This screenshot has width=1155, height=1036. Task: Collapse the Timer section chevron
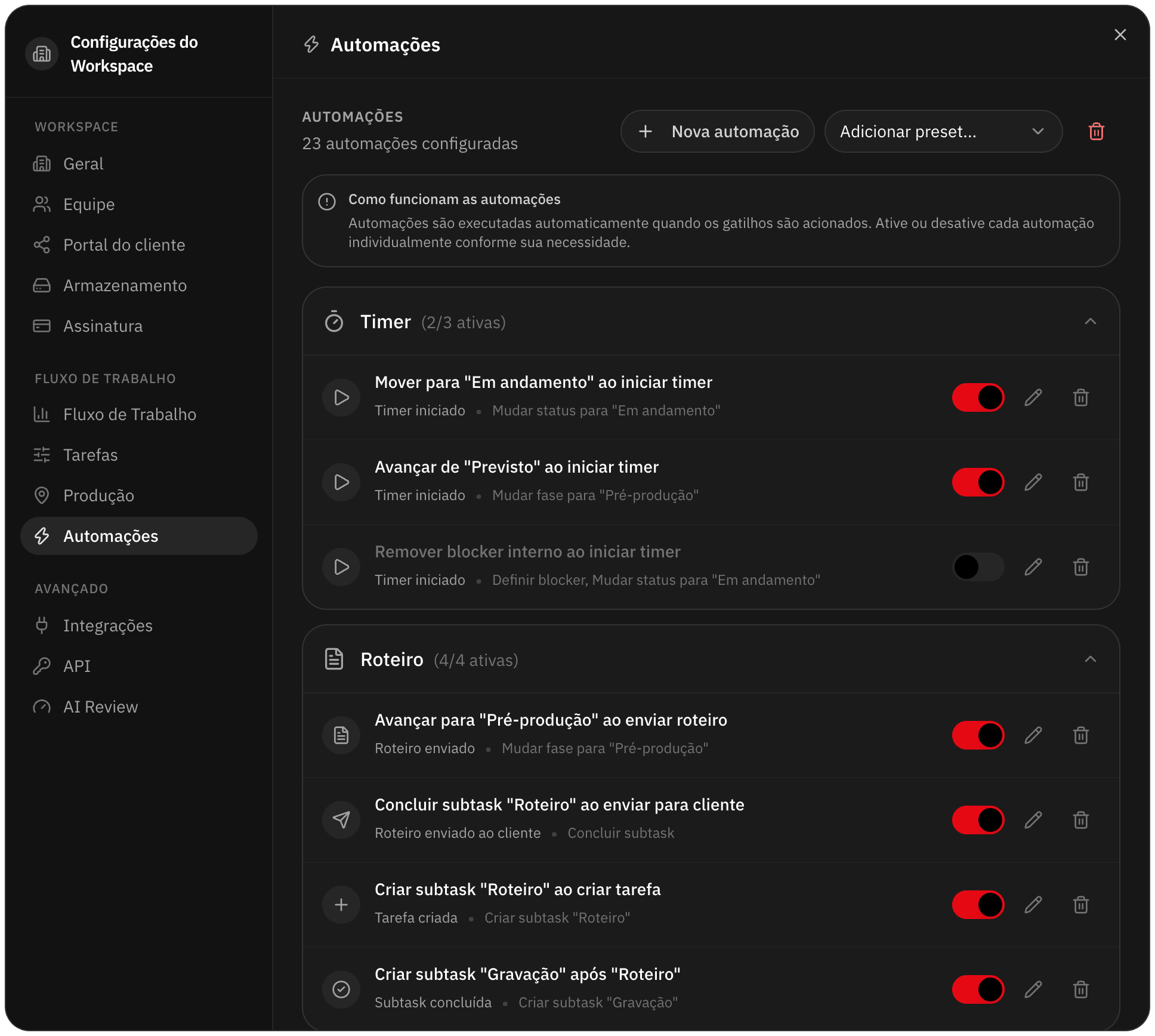1091,322
